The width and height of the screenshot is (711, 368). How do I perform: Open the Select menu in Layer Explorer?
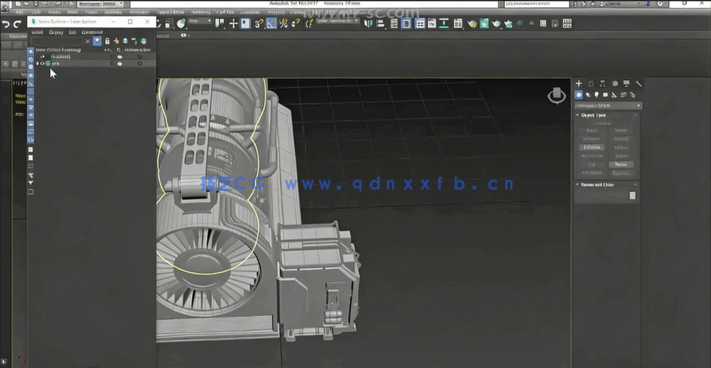[37, 33]
